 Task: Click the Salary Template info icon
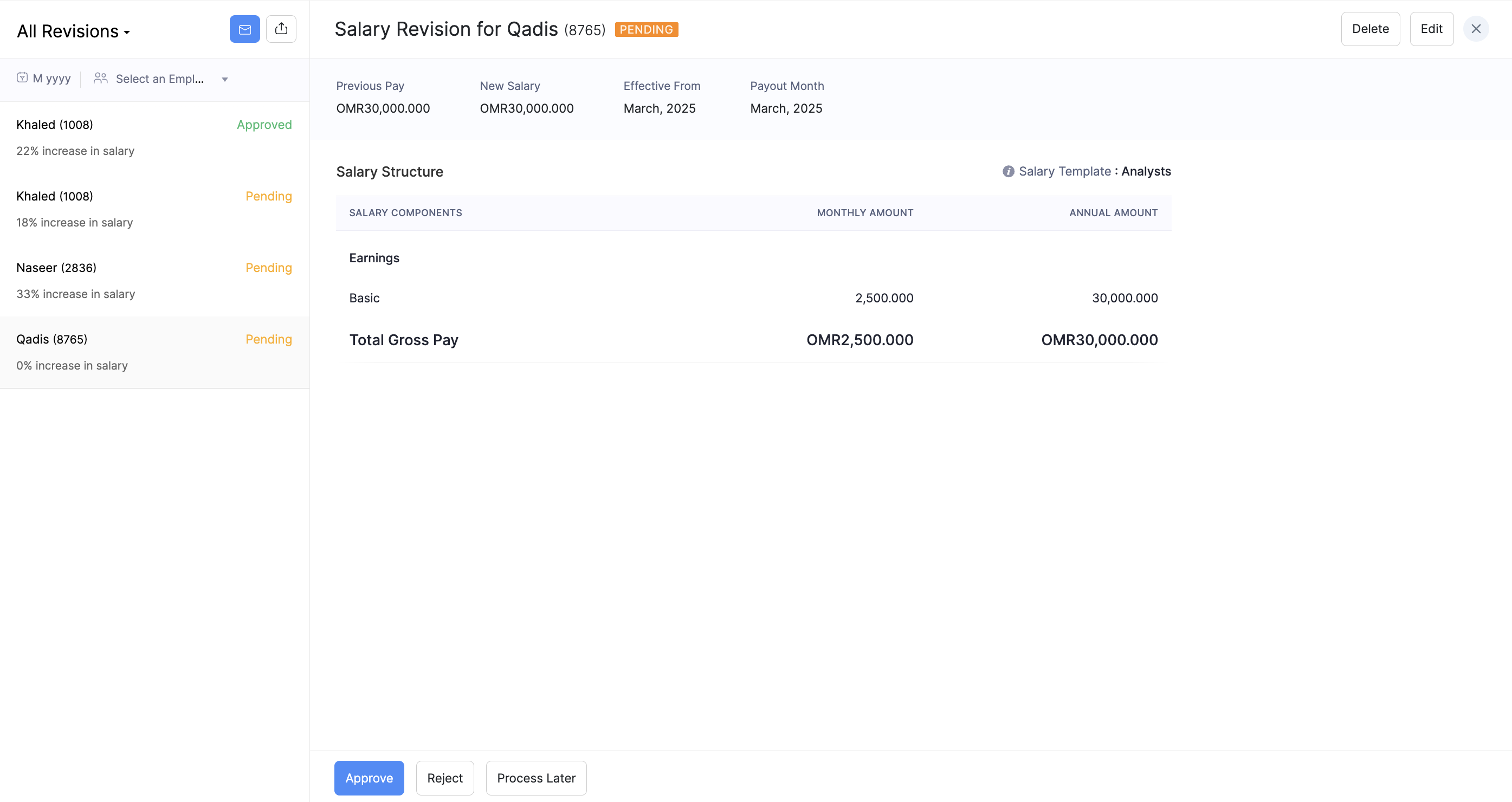coord(1008,171)
